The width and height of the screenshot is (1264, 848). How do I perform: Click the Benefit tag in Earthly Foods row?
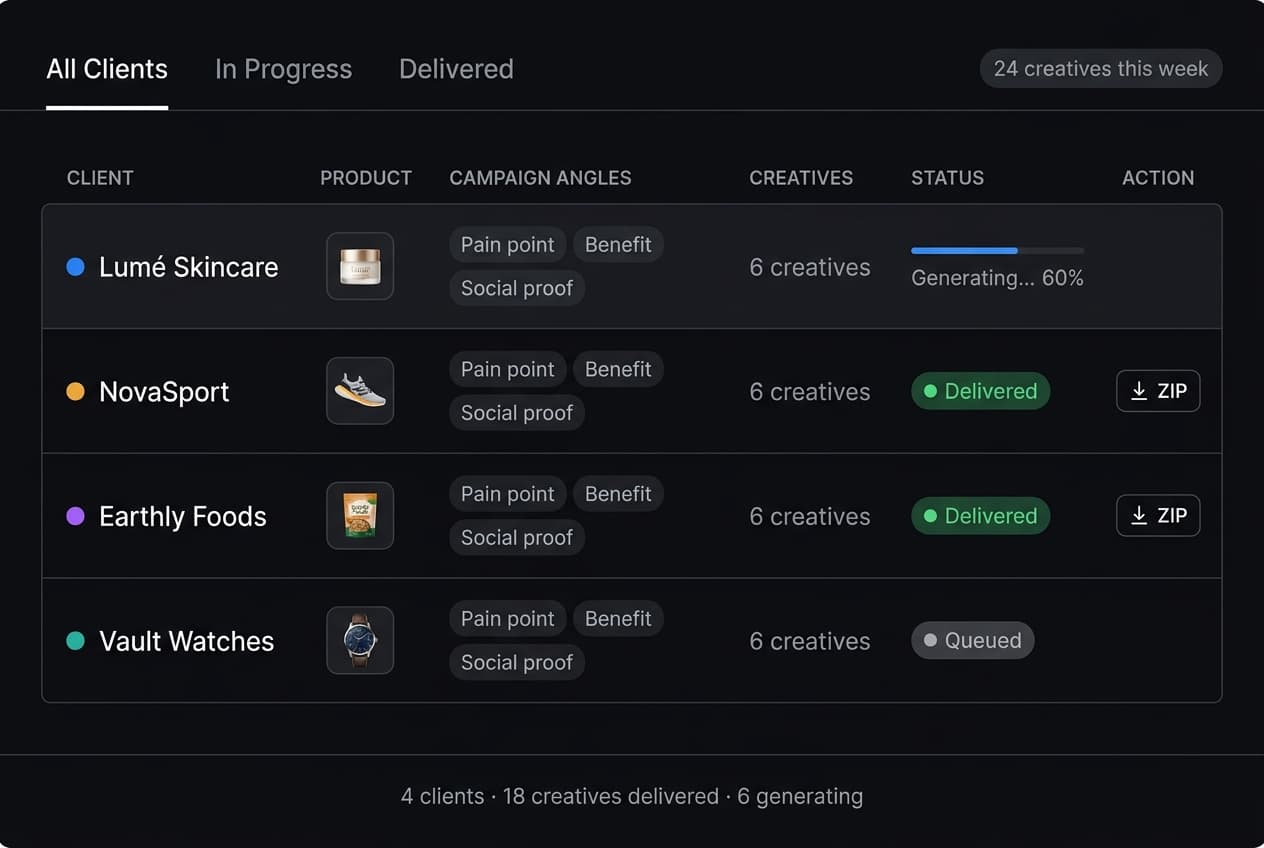pos(618,494)
